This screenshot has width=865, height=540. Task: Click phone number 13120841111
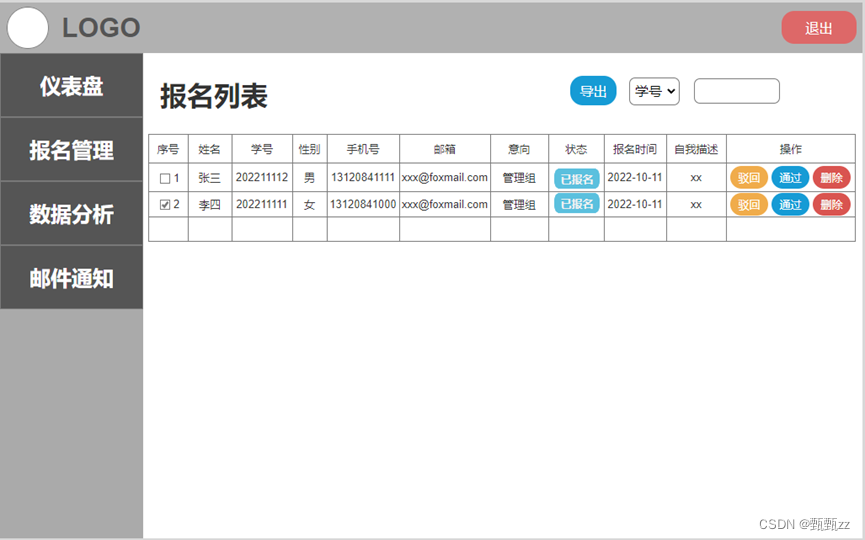pyautogui.click(x=363, y=177)
